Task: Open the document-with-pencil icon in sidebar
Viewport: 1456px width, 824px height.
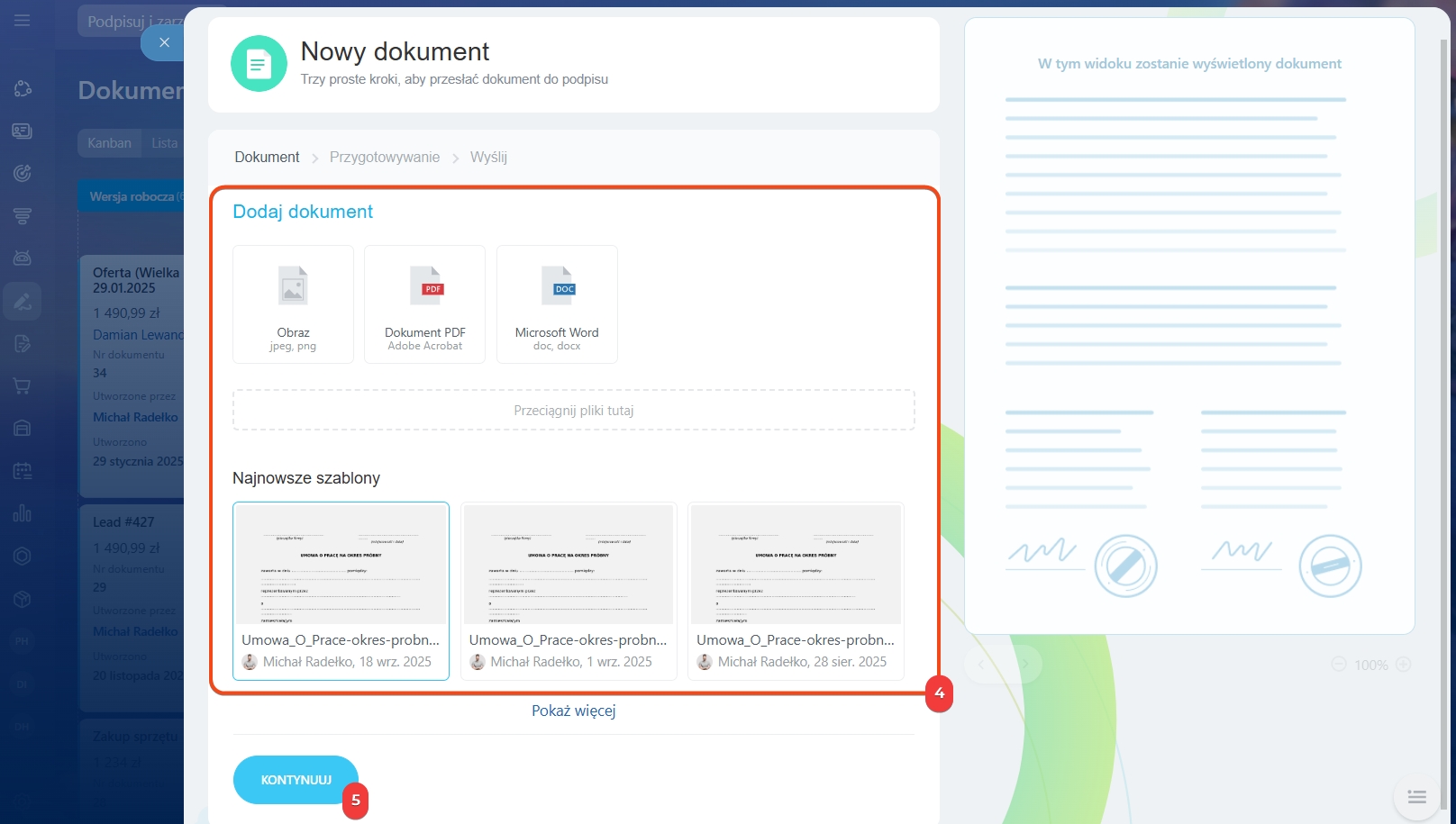Action: 23,343
